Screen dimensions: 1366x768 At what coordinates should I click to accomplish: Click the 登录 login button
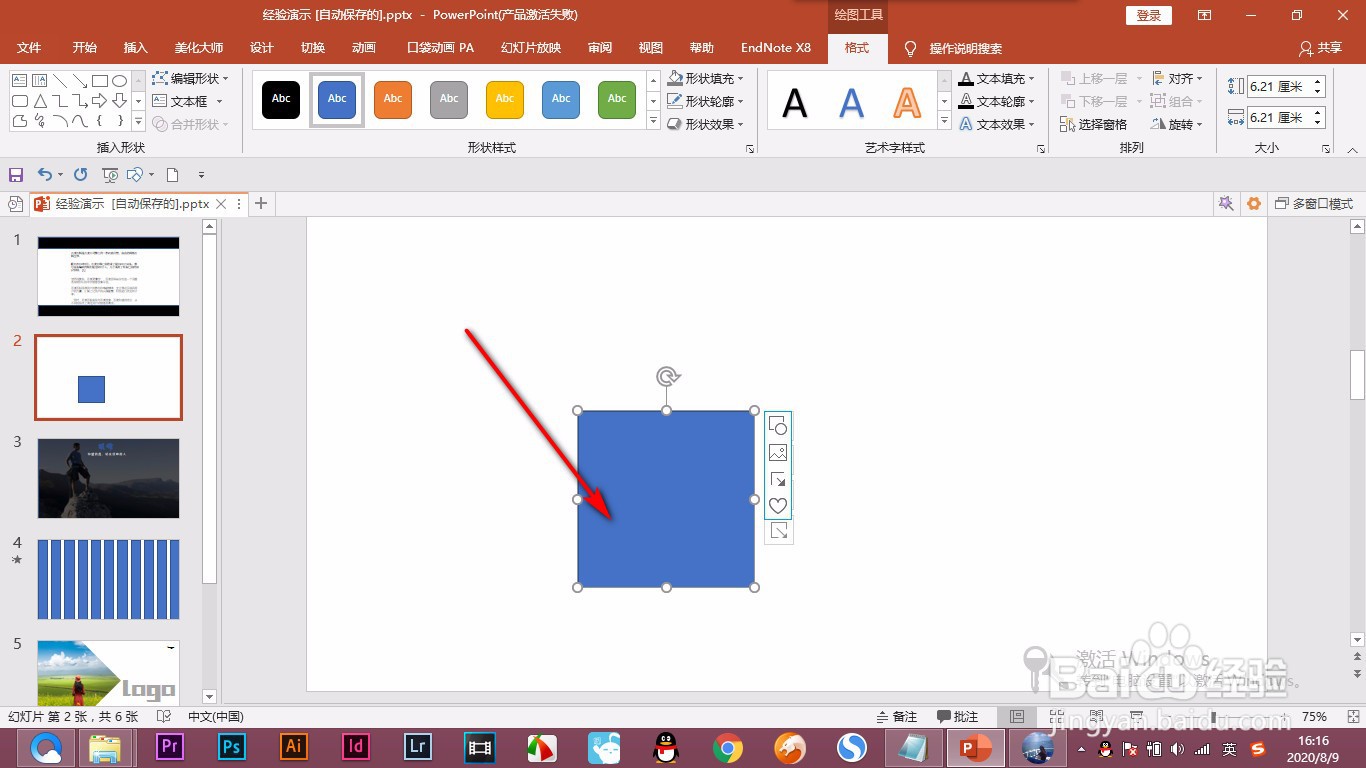(1148, 15)
